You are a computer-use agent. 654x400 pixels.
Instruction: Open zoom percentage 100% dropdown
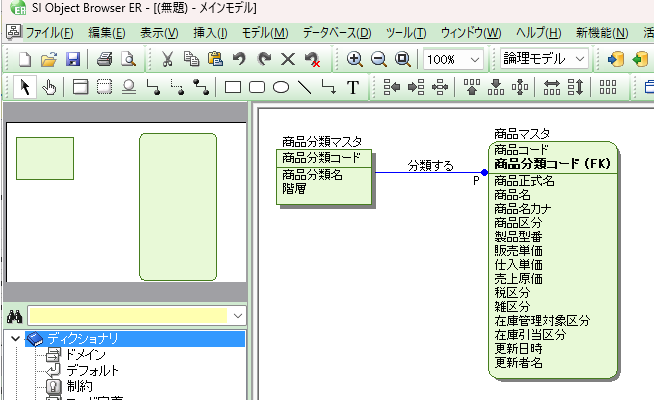(x=474, y=60)
